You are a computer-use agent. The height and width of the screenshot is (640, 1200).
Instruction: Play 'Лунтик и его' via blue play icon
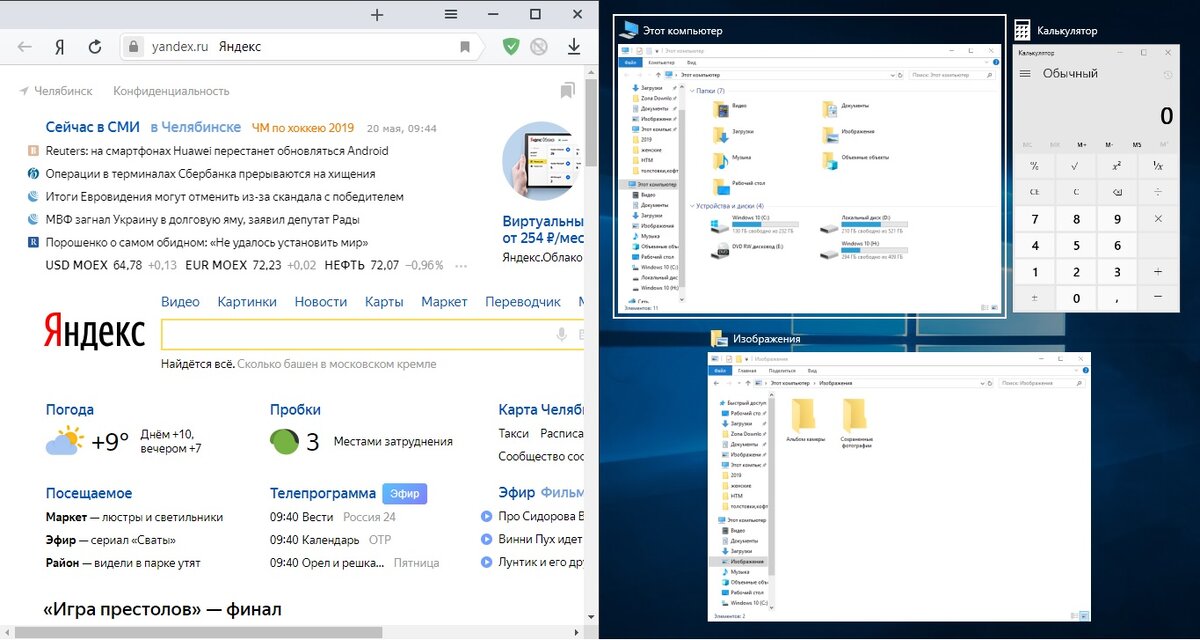486,563
